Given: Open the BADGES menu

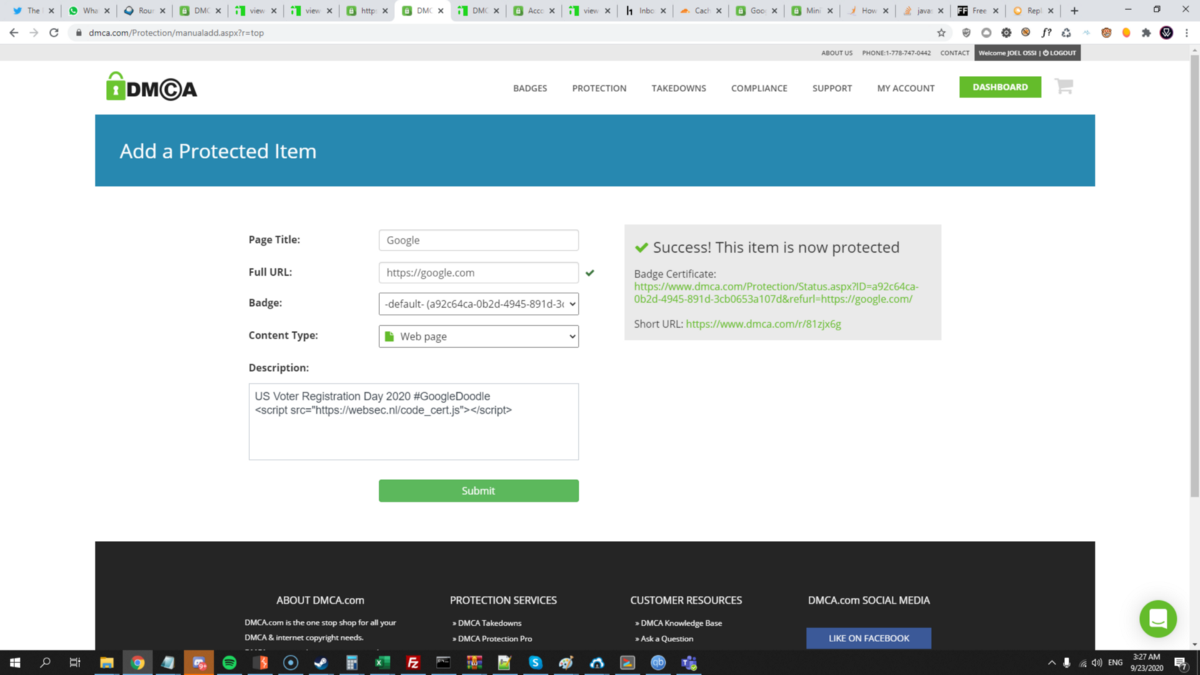Looking at the screenshot, I should pyautogui.click(x=530, y=88).
